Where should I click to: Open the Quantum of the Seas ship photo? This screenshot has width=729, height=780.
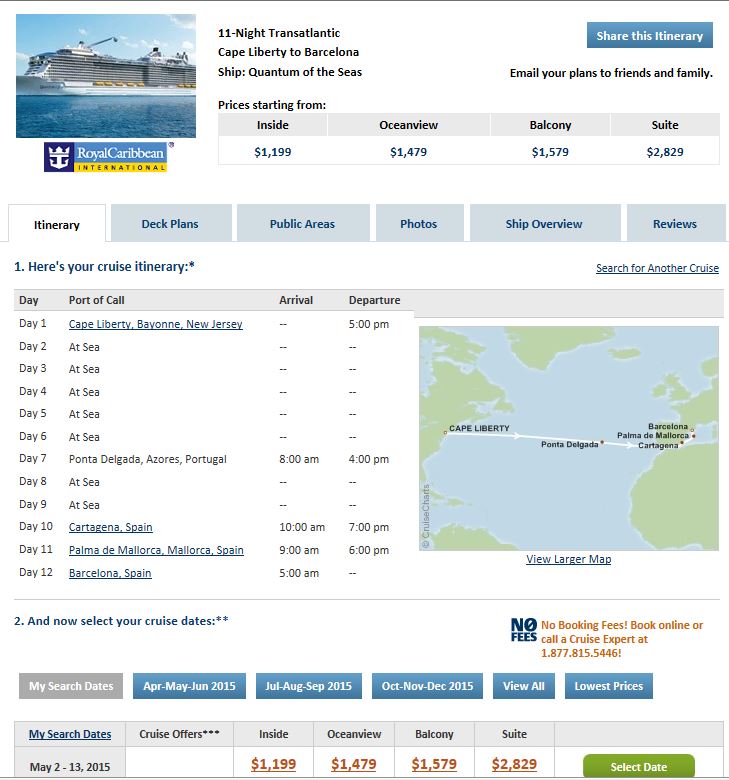click(106, 76)
